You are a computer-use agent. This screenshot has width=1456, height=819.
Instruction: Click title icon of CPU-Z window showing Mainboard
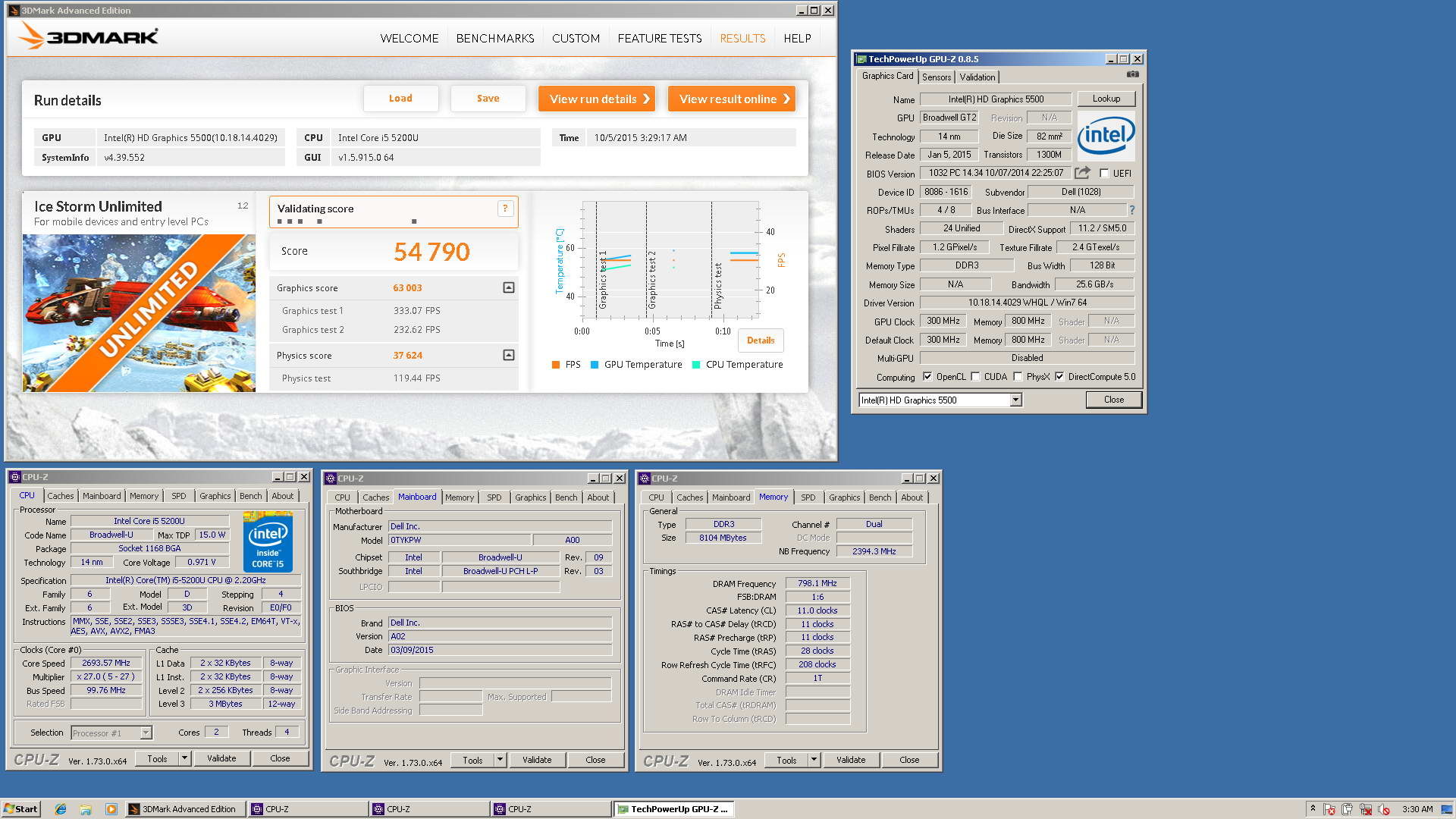(330, 479)
